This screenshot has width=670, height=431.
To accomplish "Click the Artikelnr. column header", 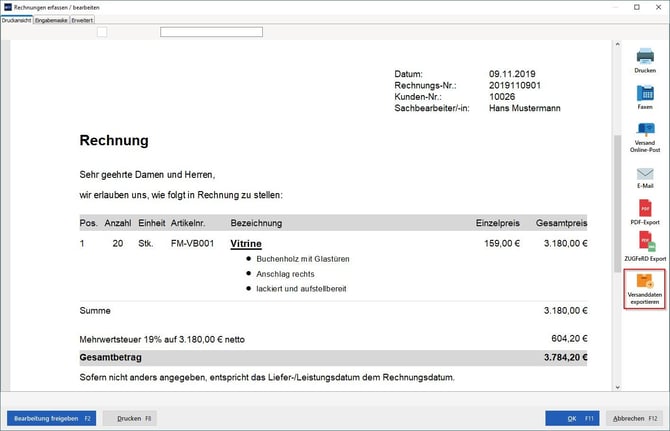I will [188, 223].
